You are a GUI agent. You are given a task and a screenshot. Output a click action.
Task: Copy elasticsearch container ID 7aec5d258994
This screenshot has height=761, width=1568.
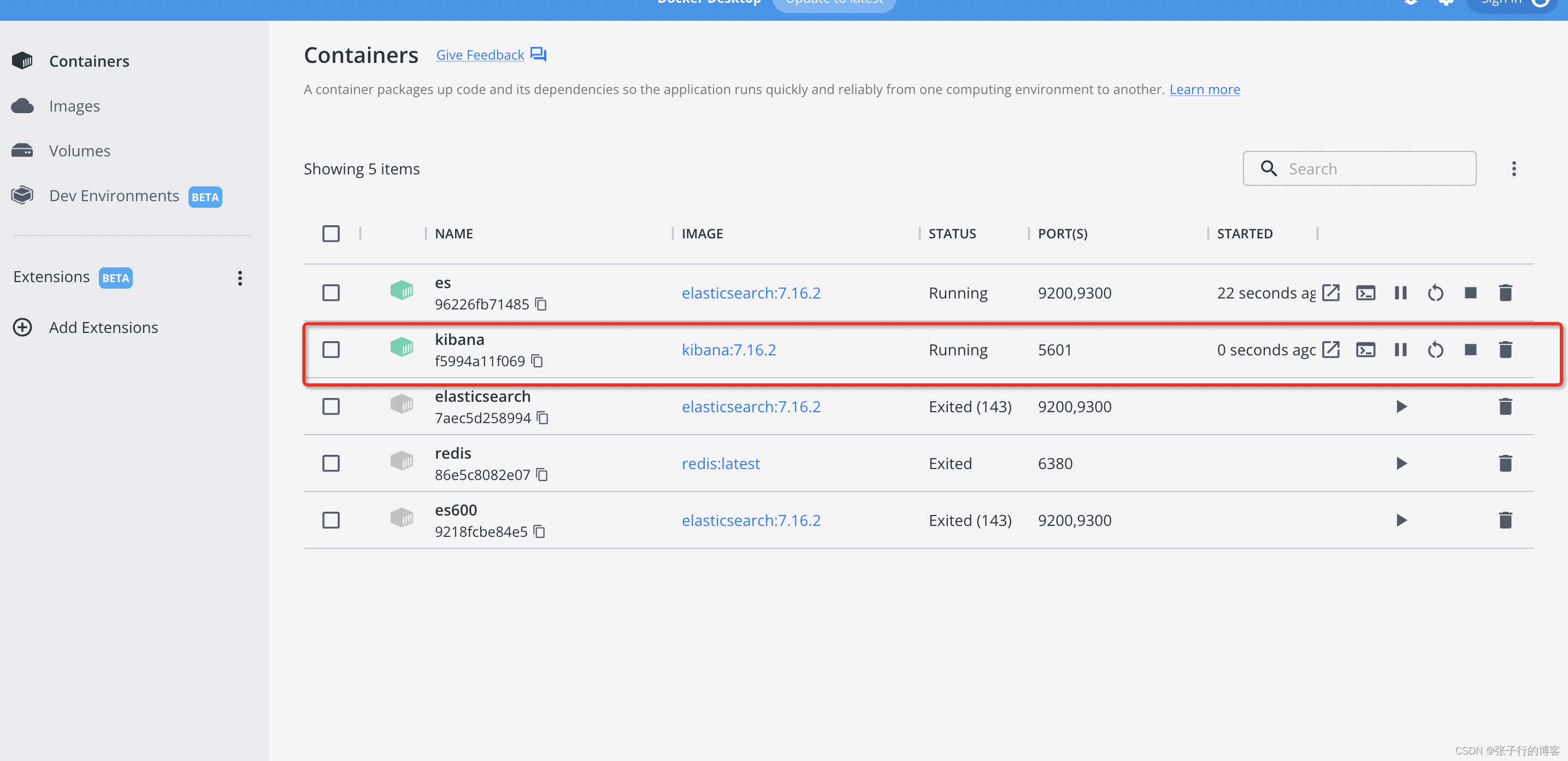coord(543,417)
